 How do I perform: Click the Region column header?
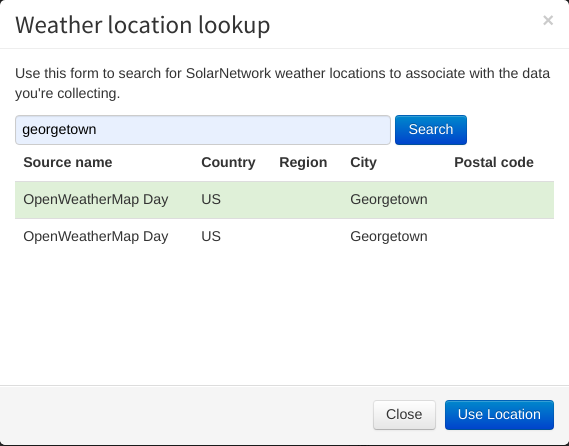point(303,162)
